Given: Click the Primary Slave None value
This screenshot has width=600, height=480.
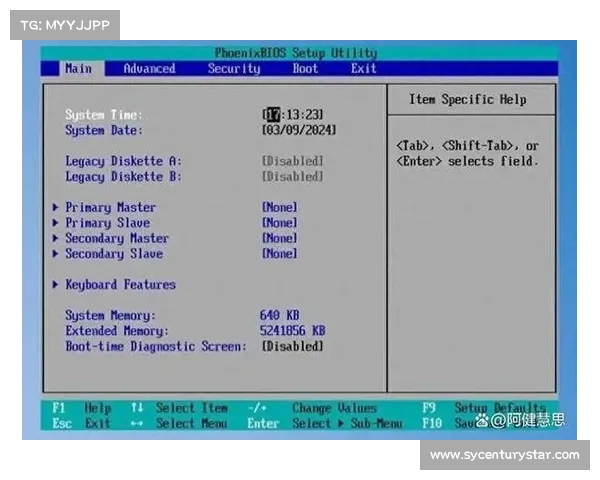Looking at the screenshot, I should click(280, 223).
